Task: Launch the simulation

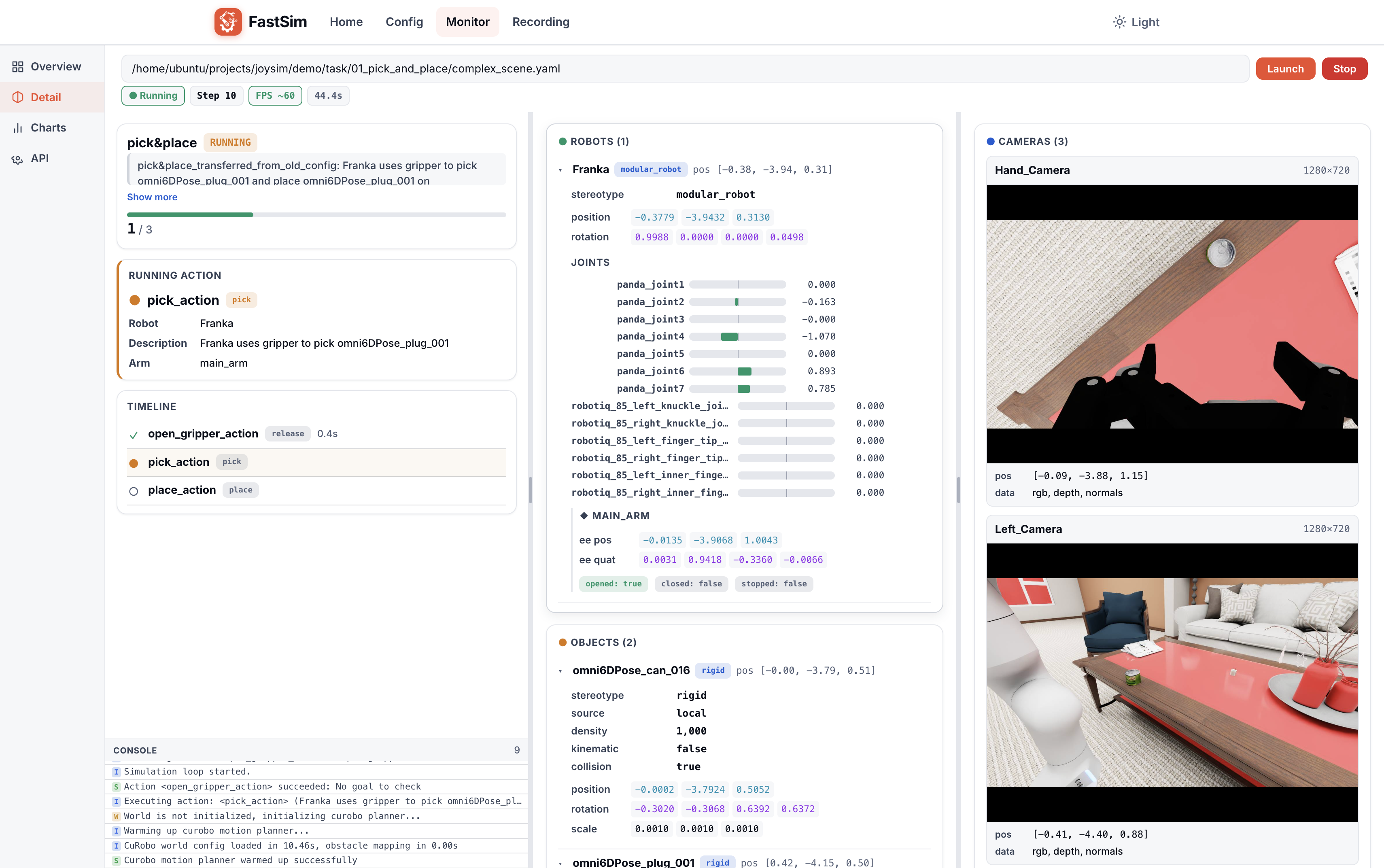Action: 1285,68
